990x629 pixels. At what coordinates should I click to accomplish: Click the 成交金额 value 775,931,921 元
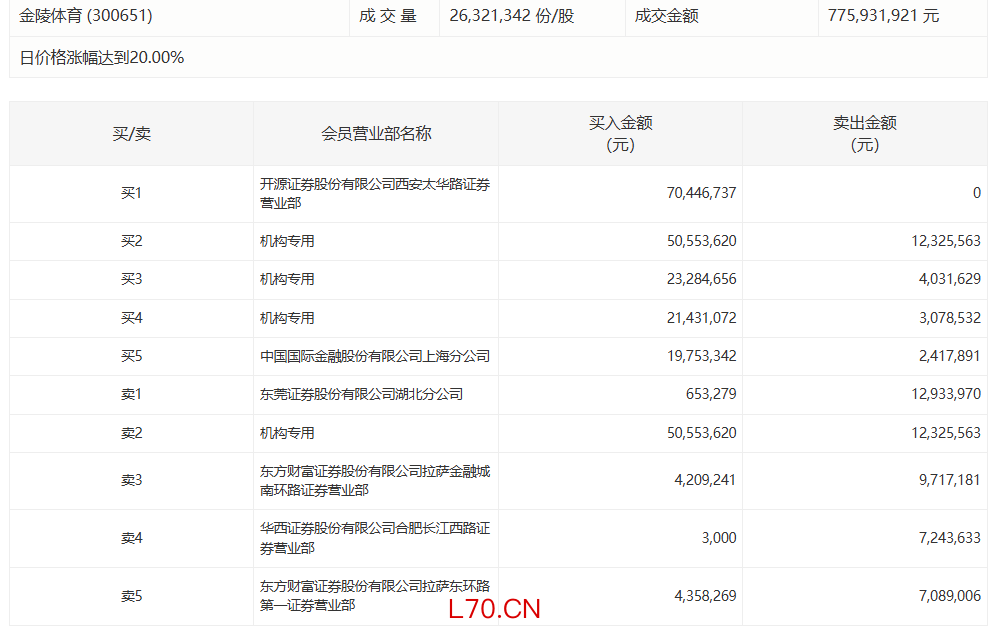883,16
